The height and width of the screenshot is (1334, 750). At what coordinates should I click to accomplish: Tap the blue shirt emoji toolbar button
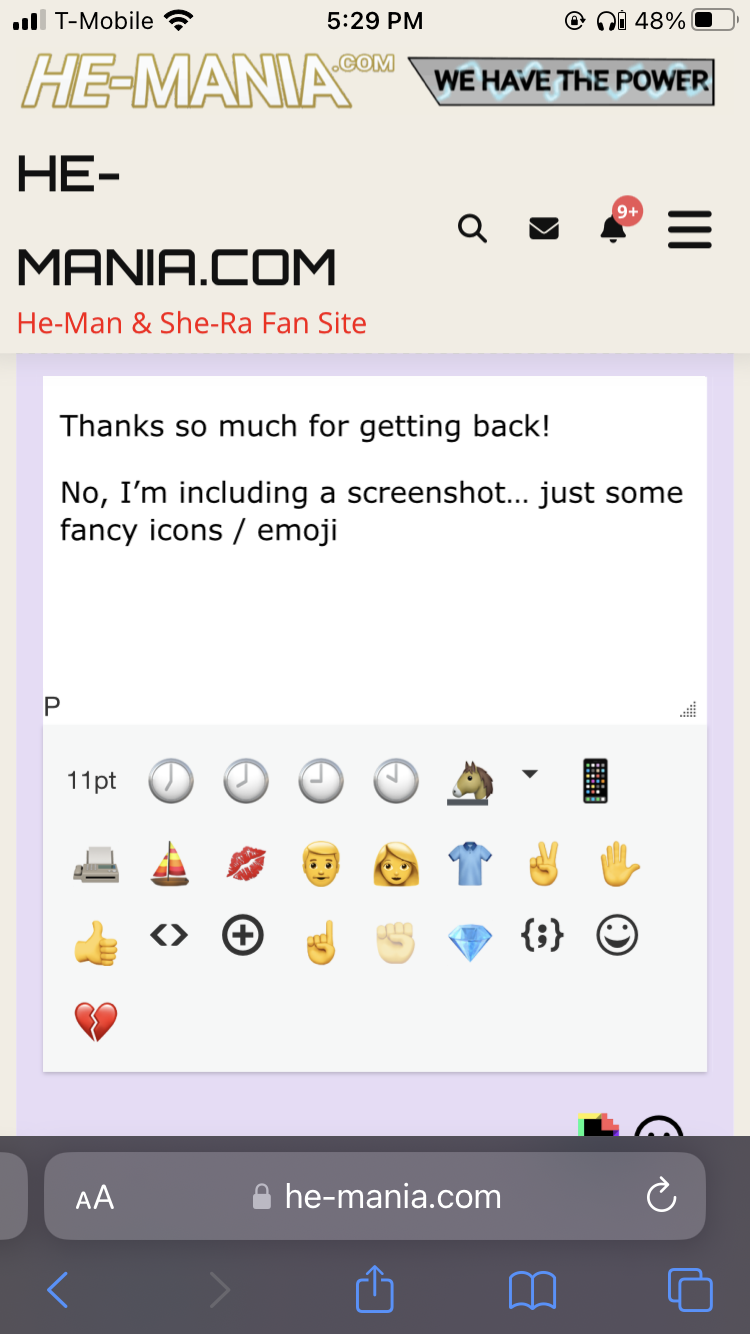click(x=470, y=863)
